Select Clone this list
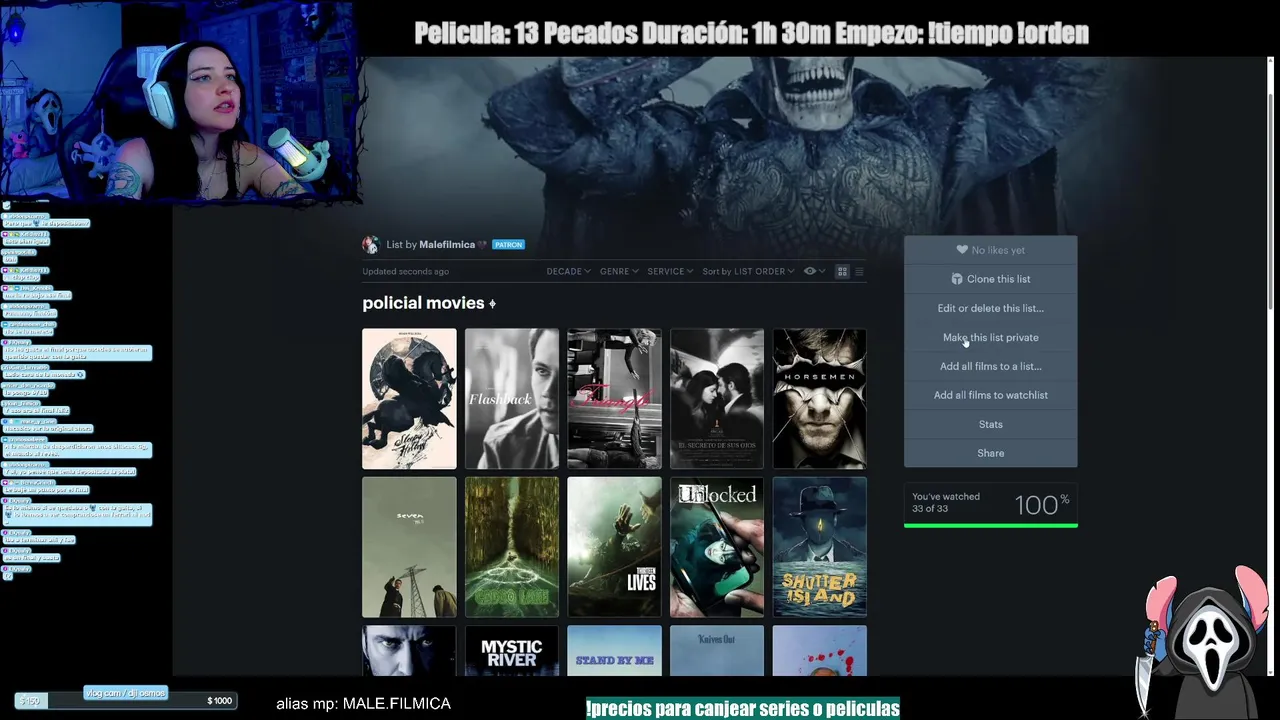 991,279
